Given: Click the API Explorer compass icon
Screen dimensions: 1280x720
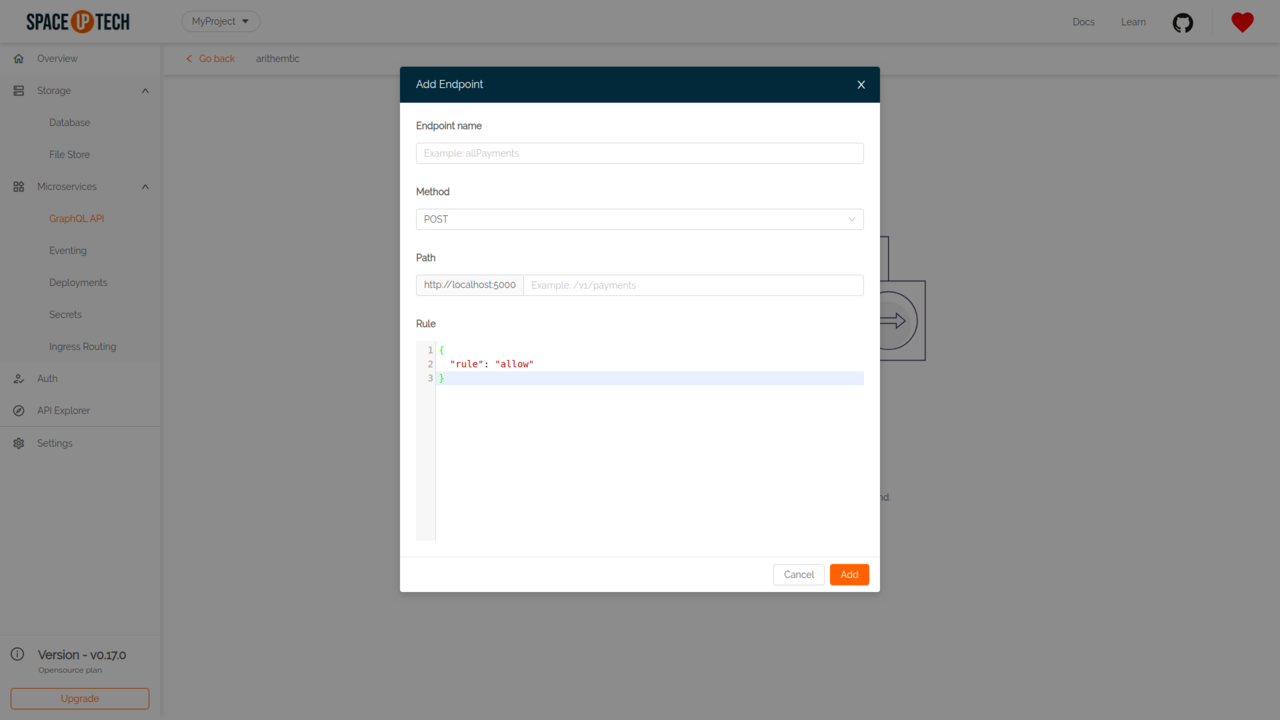Looking at the screenshot, I should tap(17, 410).
